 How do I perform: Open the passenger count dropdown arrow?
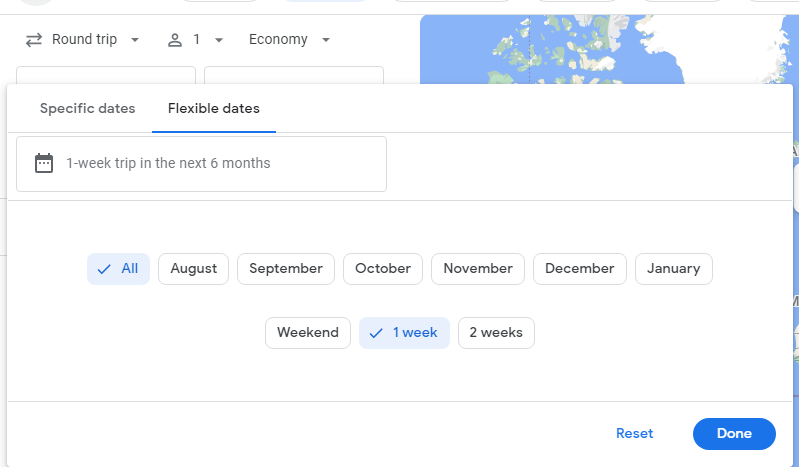coord(219,40)
